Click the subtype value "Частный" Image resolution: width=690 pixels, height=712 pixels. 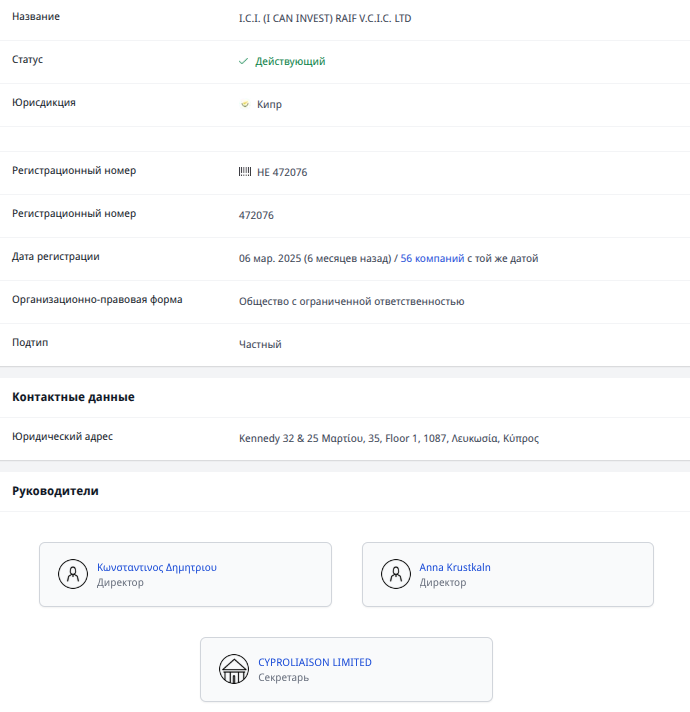point(260,344)
